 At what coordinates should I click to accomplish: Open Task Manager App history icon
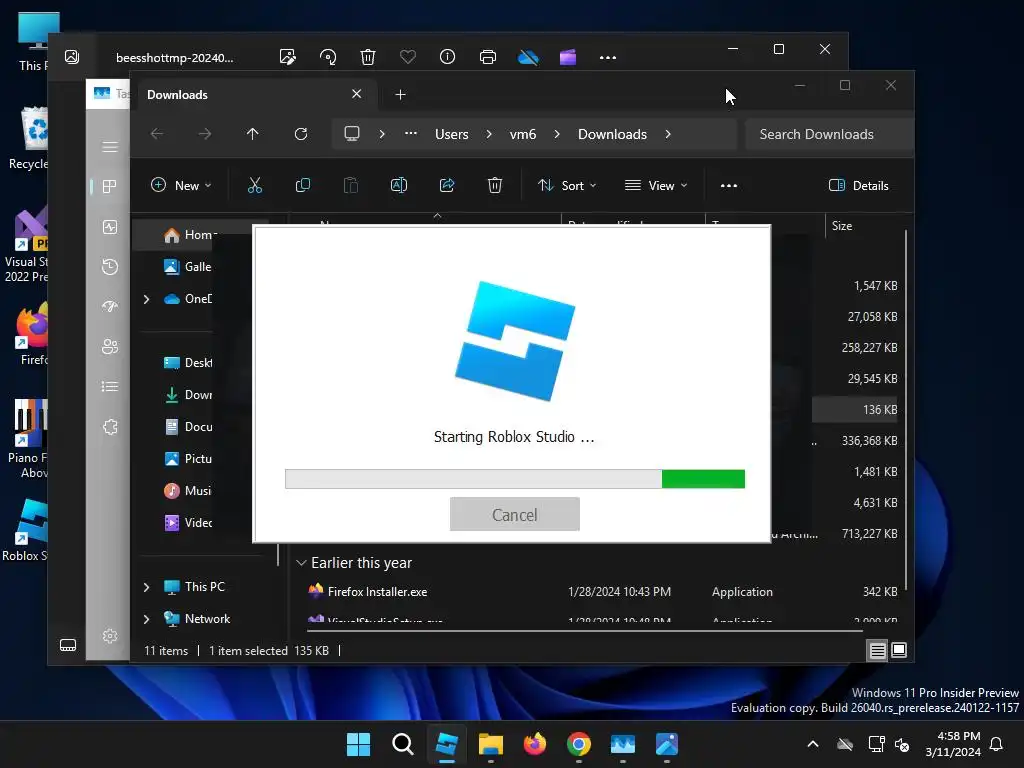[x=110, y=266]
